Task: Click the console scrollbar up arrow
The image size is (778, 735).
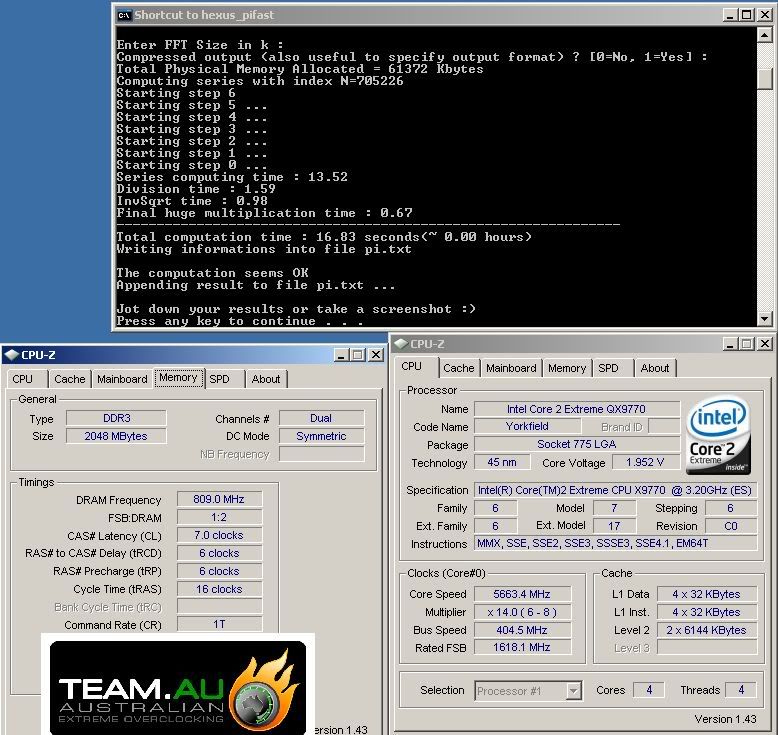Action: pos(765,35)
